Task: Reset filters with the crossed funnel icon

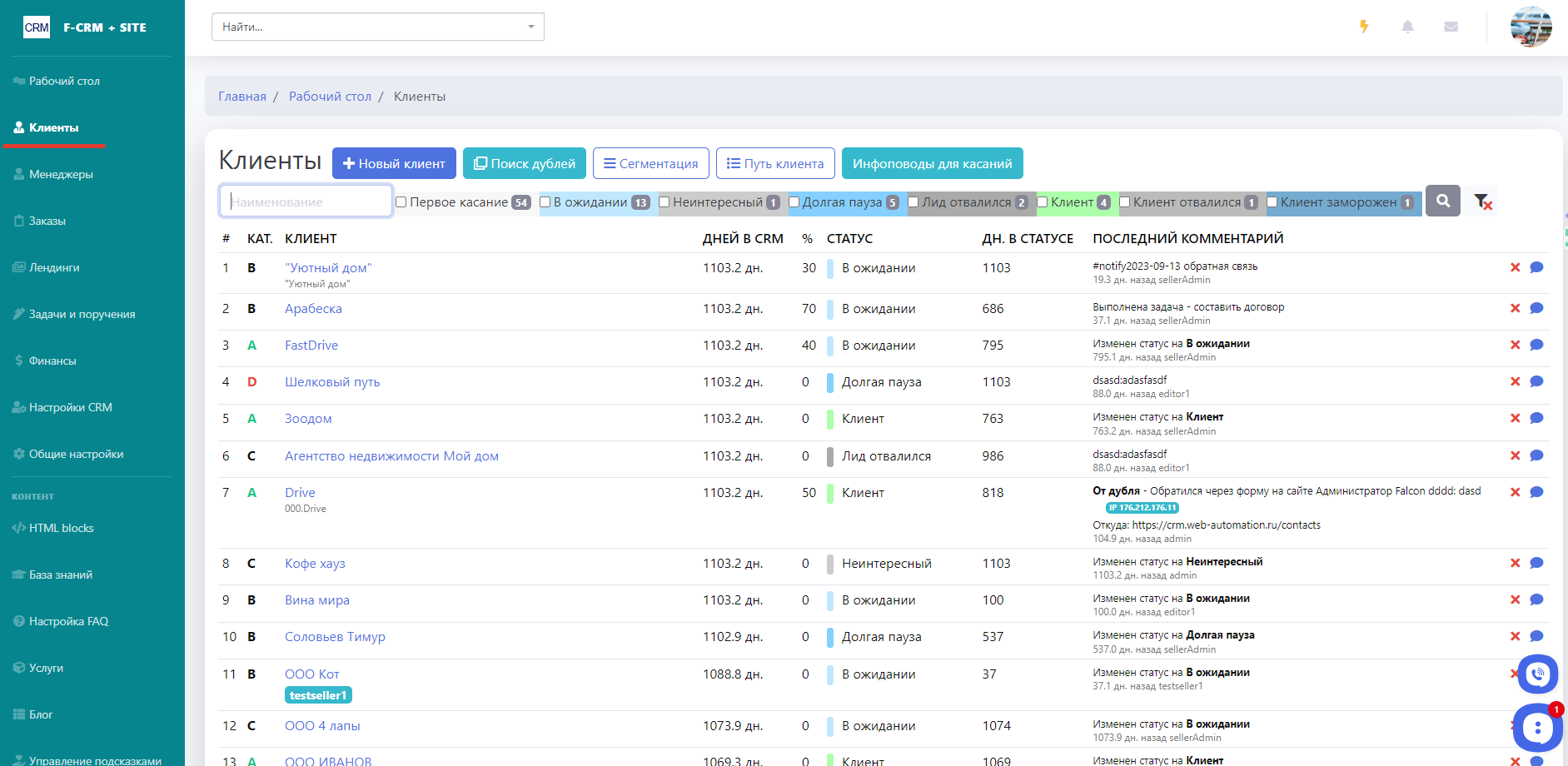Action: (x=1482, y=201)
